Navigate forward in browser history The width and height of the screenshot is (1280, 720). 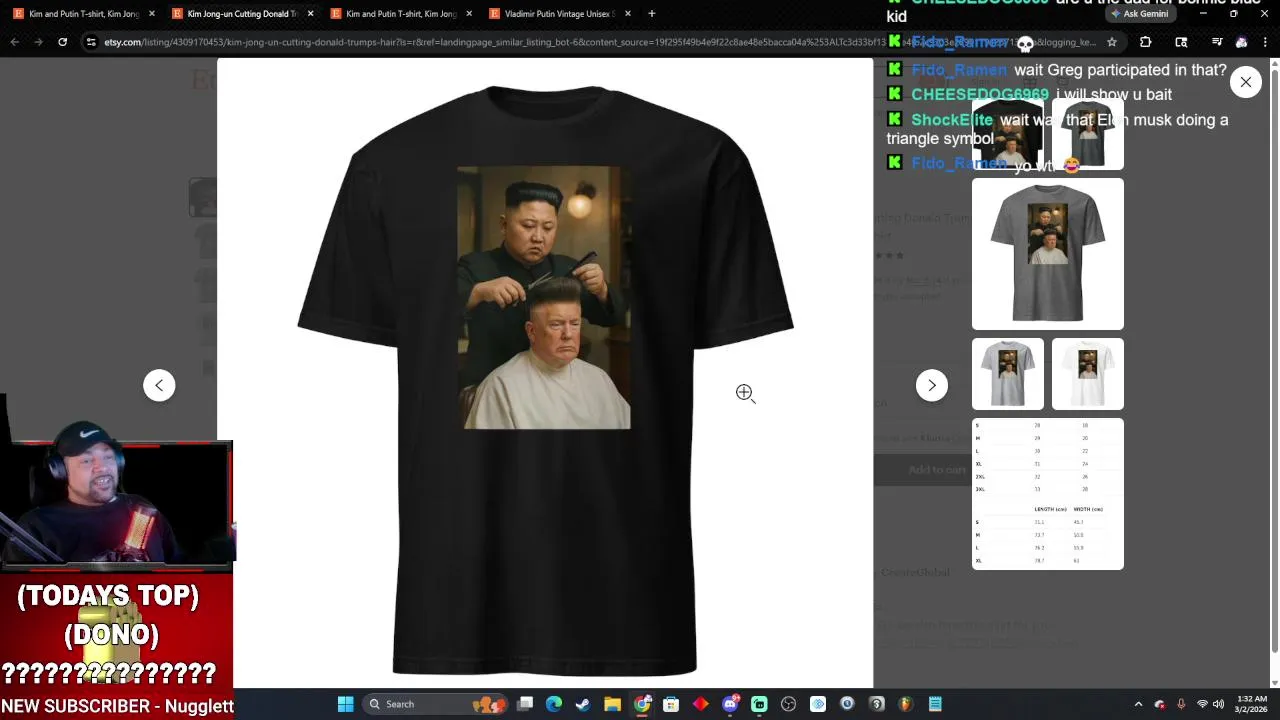point(38,42)
